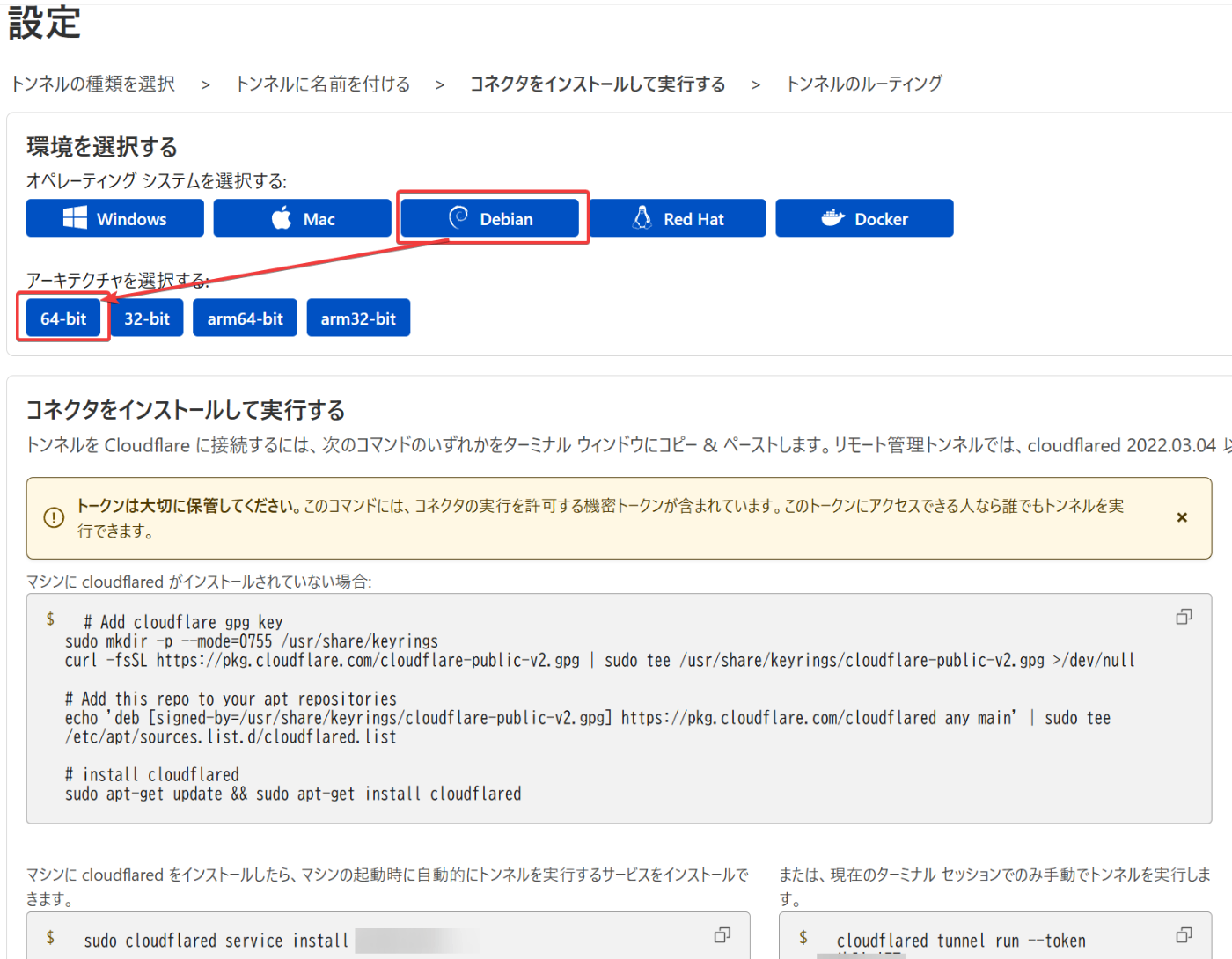Select the Windows operating system button

pos(114,218)
